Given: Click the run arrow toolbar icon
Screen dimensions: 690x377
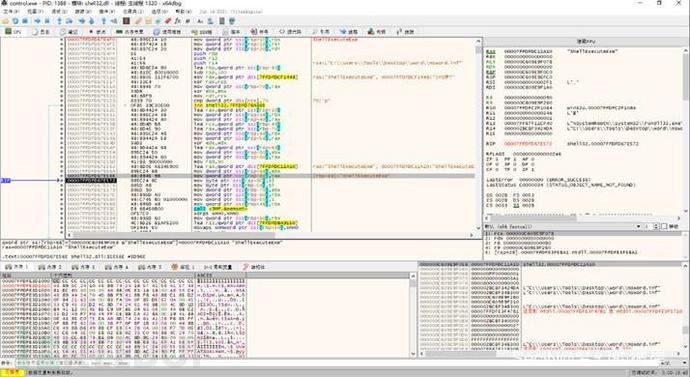Looking at the screenshot, I should (37, 21).
